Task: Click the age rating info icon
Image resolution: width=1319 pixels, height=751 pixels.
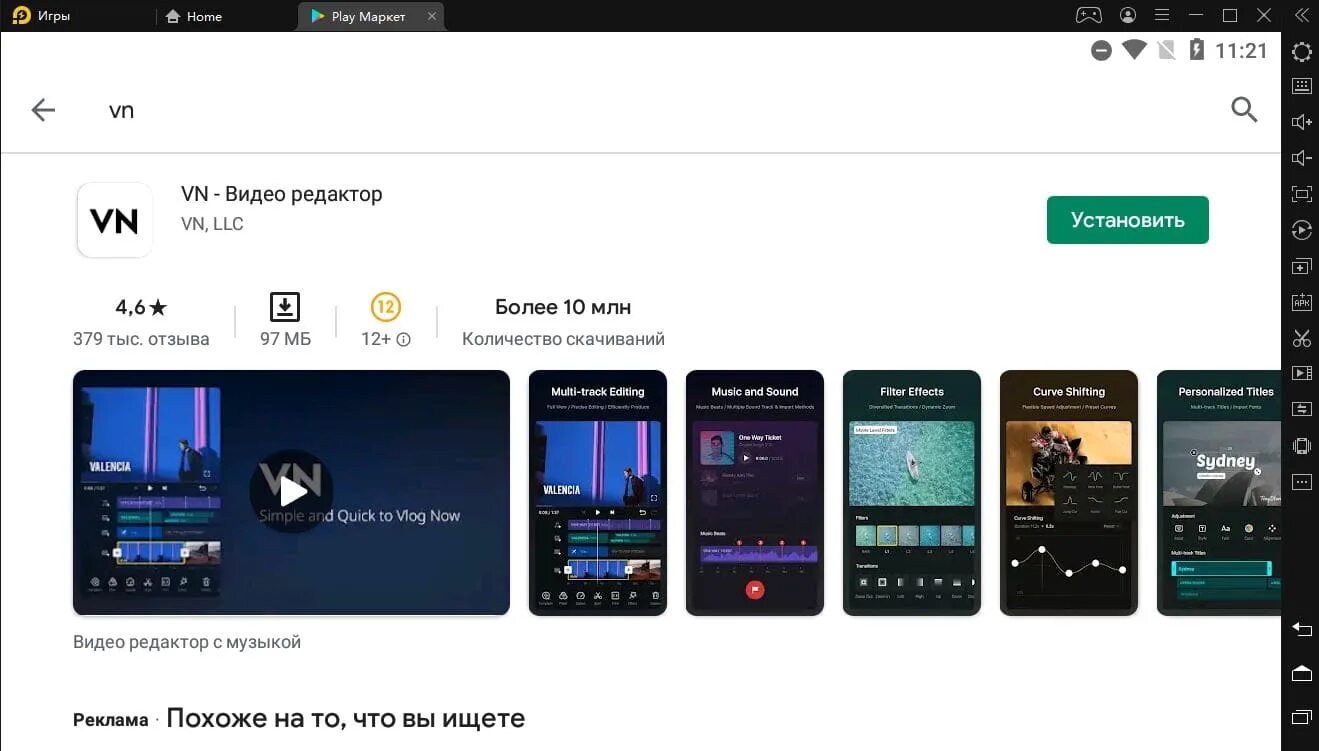Action: click(x=404, y=340)
